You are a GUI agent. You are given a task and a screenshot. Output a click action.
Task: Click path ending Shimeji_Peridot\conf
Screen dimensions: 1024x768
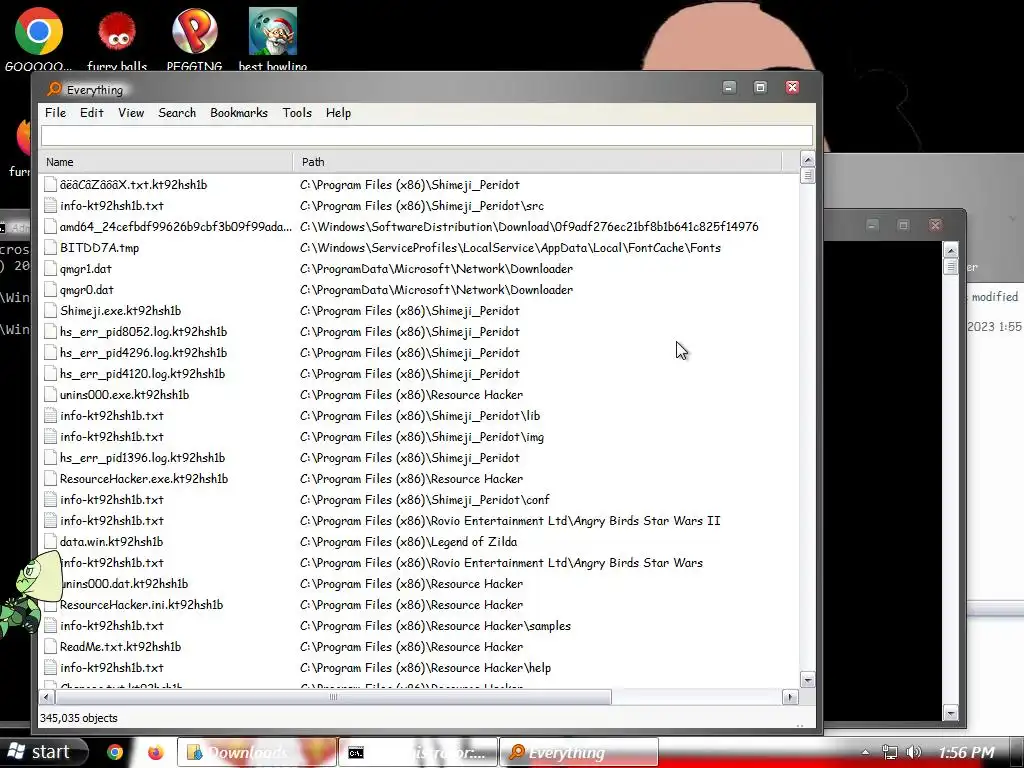pos(424,500)
